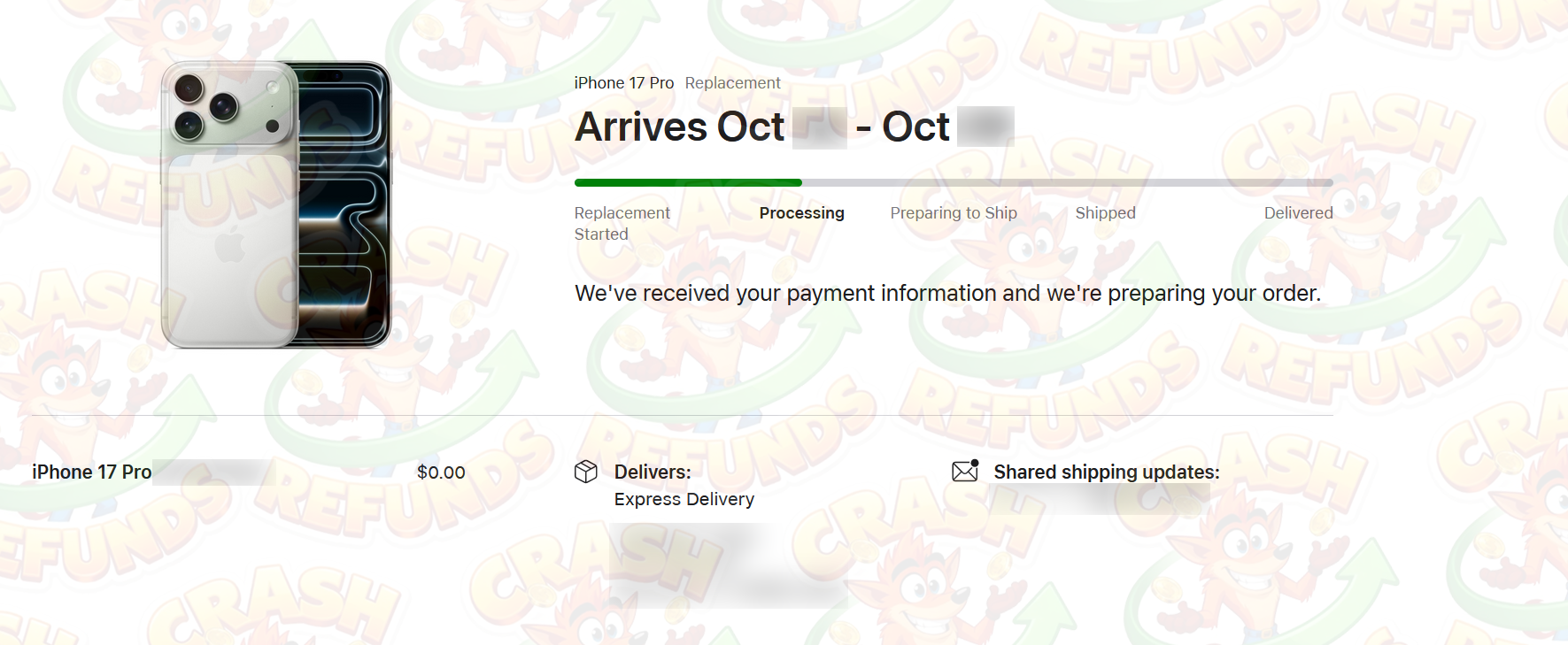Click the Preparing to Ship step label

pos(953,213)
